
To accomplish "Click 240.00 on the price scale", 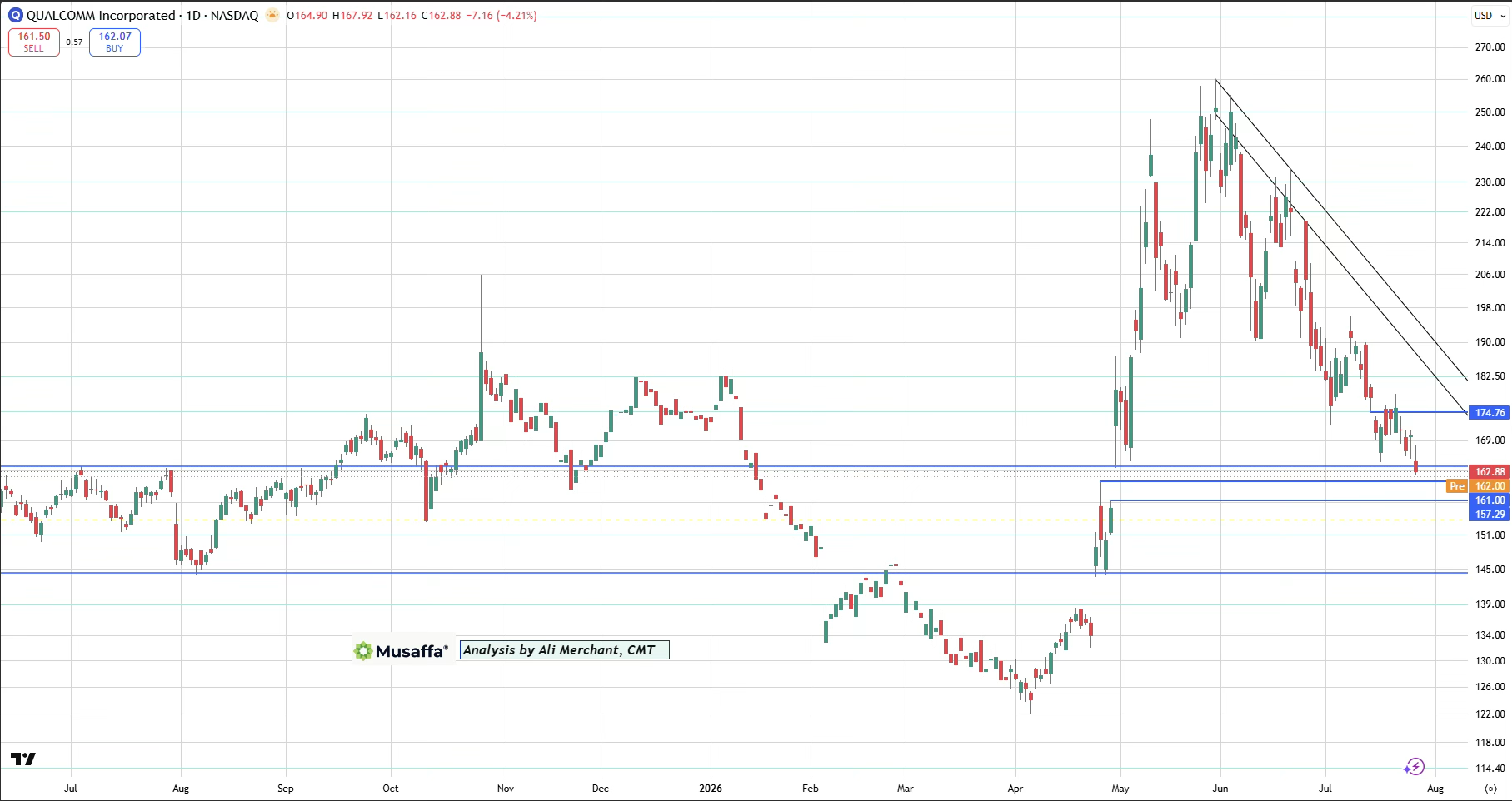I will 1490,147.
